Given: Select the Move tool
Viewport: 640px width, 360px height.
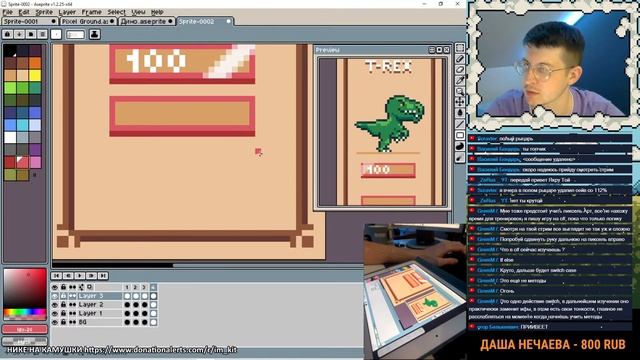Looking at the screenshot, I should tap(460, 102).
